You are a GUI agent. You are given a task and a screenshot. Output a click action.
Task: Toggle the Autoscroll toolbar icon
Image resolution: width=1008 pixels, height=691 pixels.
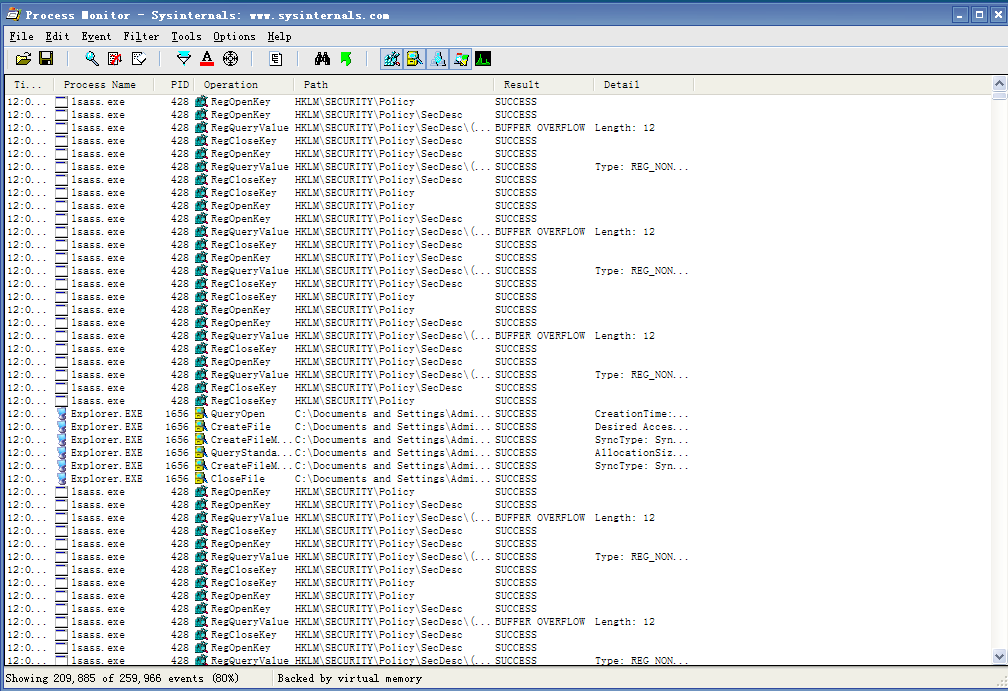pos(115,59)
